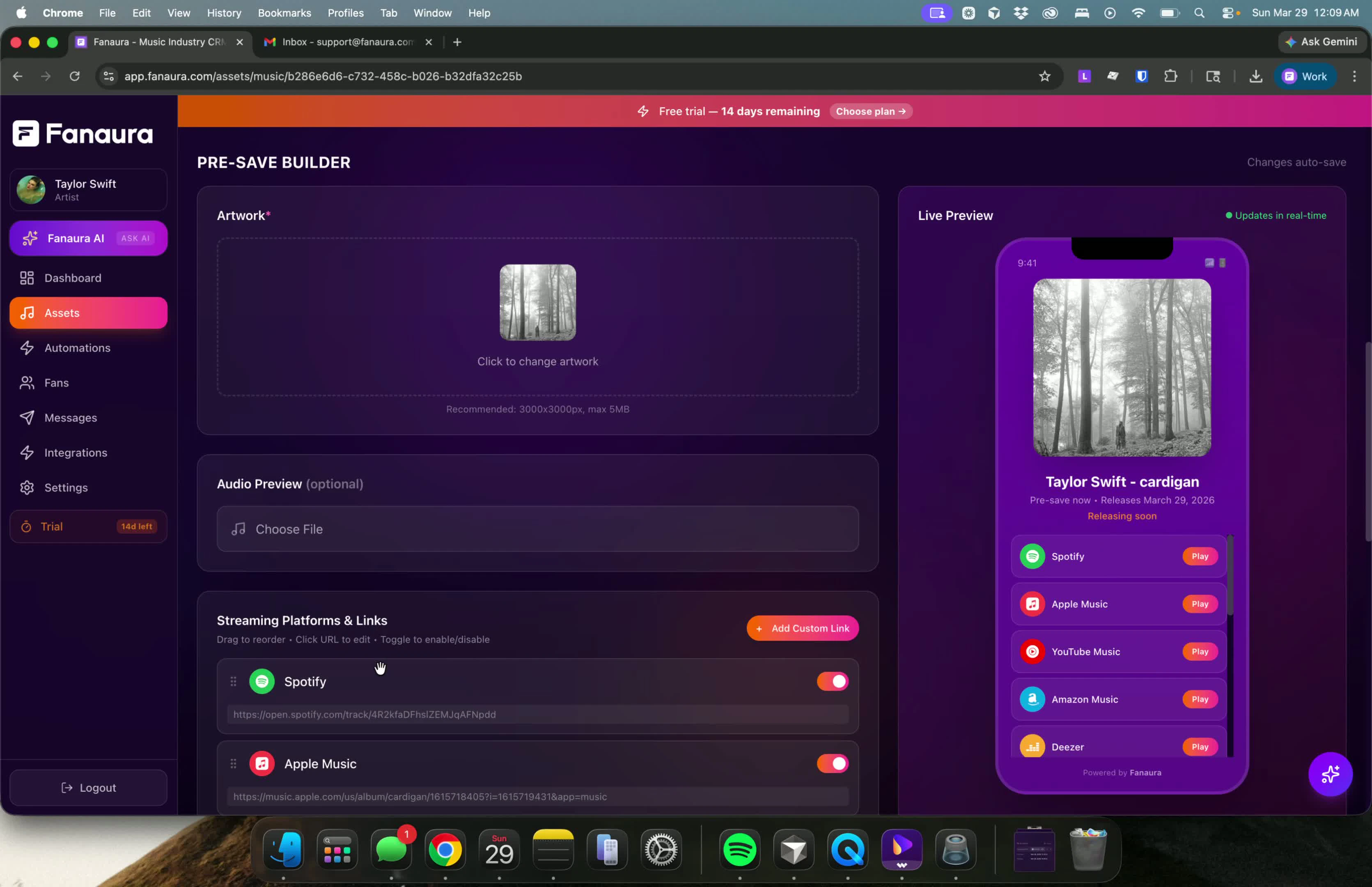Viewport: 1372px width, 887px height.
Task: Open History menu in menu bar
Action: pyautogui.click(x=224, y=13)
